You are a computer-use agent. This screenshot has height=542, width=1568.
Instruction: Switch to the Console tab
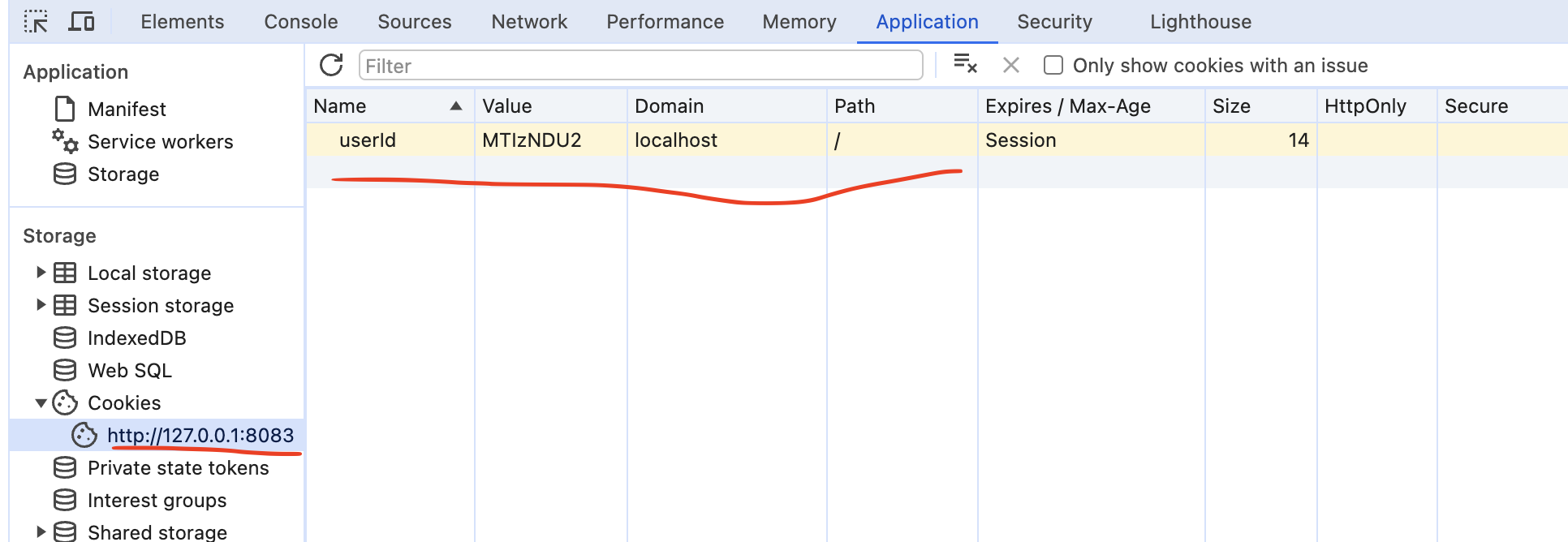pos(300,22)
